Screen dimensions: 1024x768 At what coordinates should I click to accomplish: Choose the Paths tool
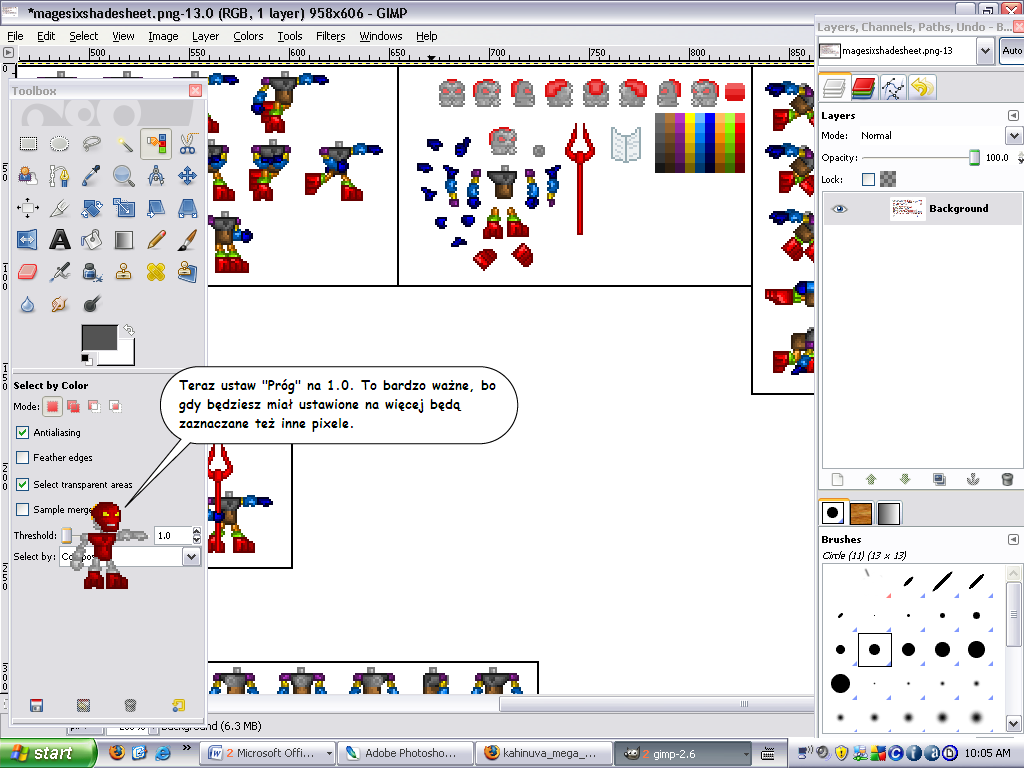pos(59,176)
